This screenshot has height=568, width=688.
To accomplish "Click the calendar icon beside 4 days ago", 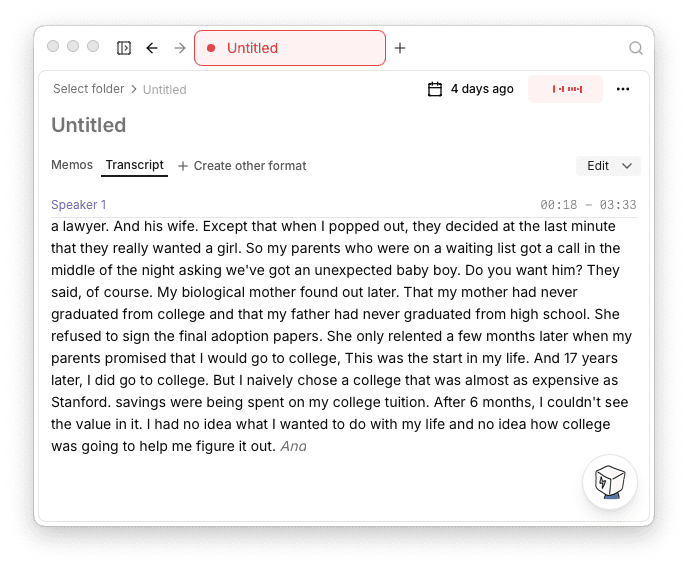I will (435, 89).
